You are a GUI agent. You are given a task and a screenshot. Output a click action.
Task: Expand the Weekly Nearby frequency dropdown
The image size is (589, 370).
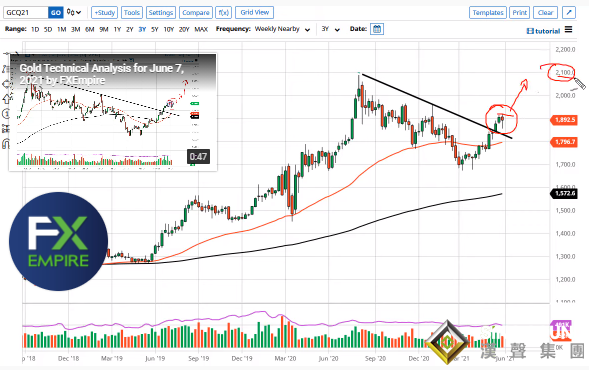[282, 29]
